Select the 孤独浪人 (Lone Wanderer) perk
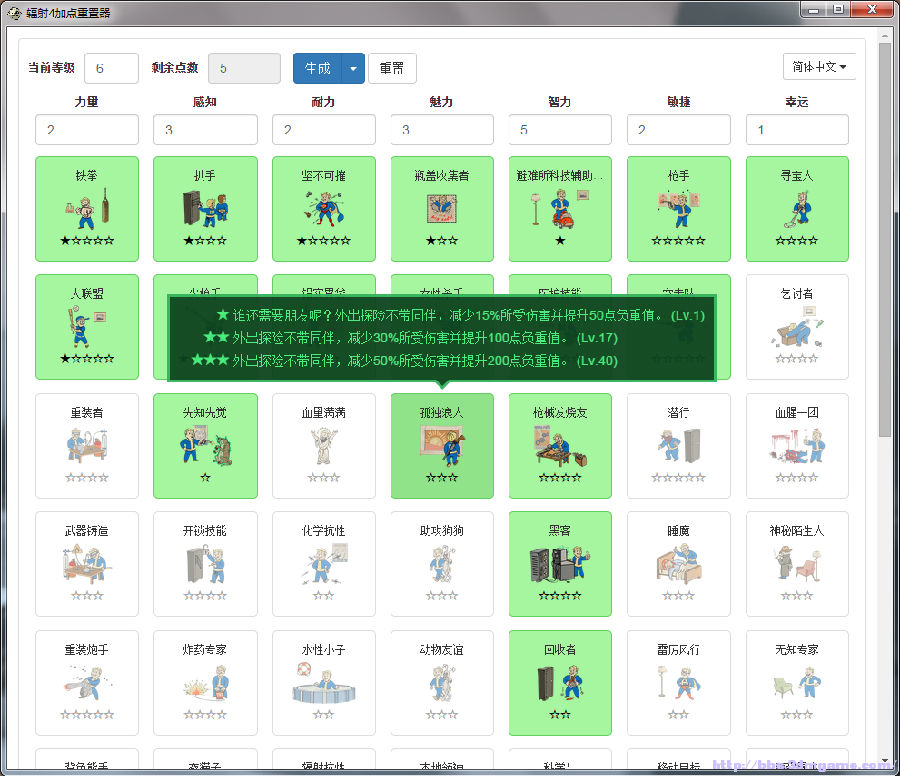Viewport: 900px width, 776px height. point(442,445)
